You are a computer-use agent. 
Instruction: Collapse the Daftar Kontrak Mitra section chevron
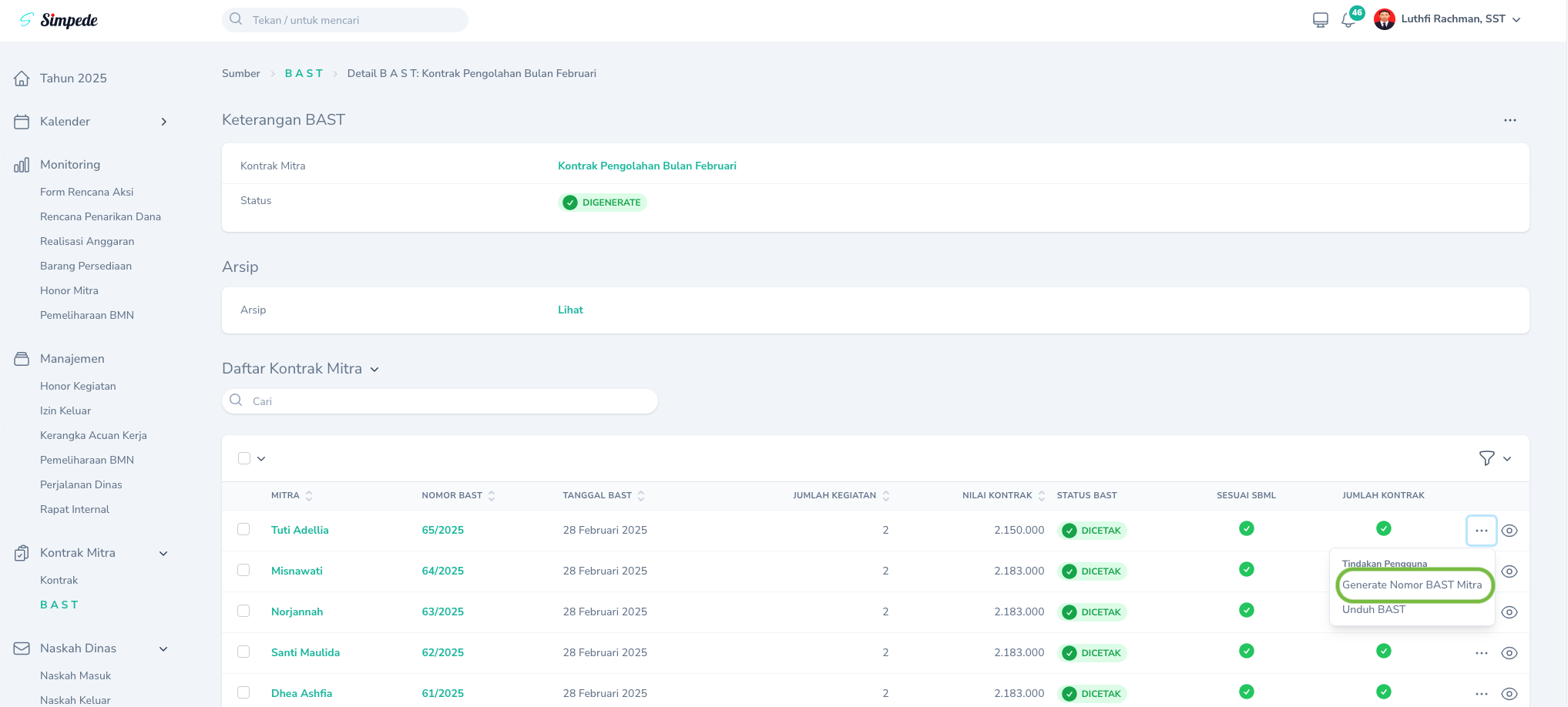(374, 370)
